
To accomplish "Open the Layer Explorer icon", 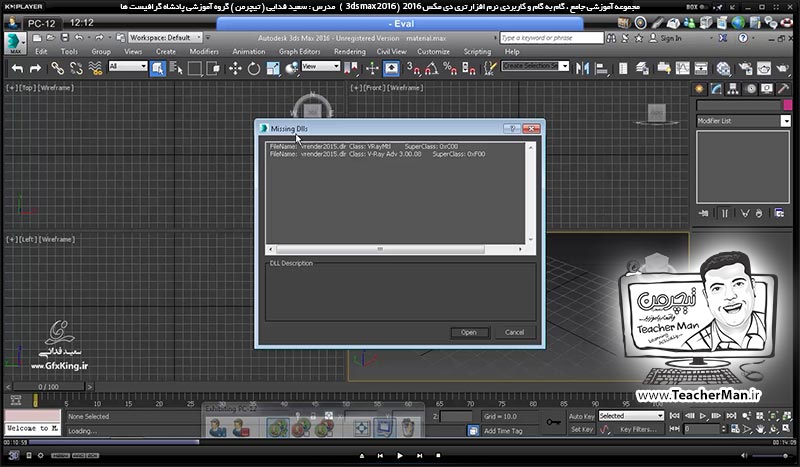I will coord(642,68).
